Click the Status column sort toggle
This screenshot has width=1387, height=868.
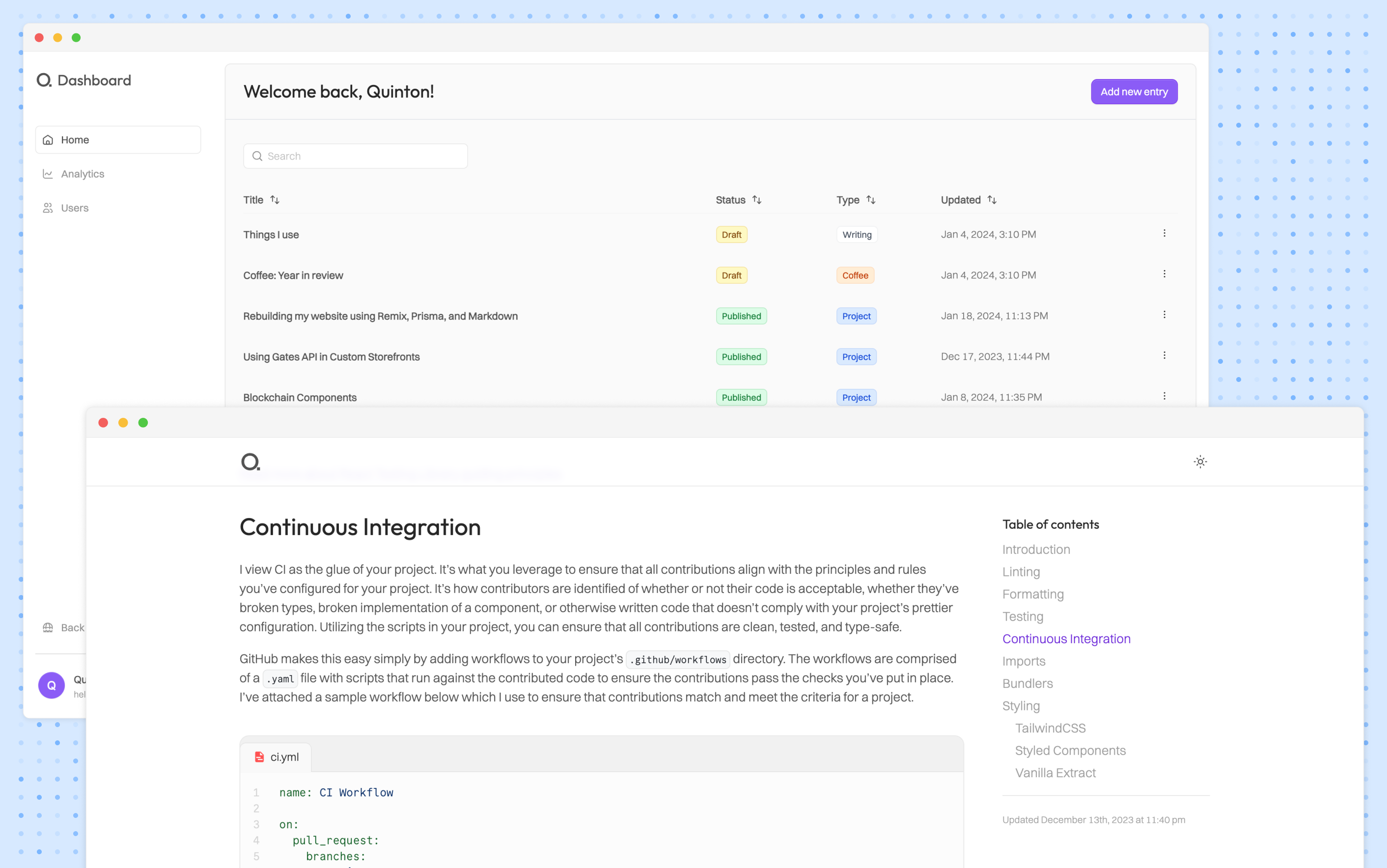(x=756, y=199)
